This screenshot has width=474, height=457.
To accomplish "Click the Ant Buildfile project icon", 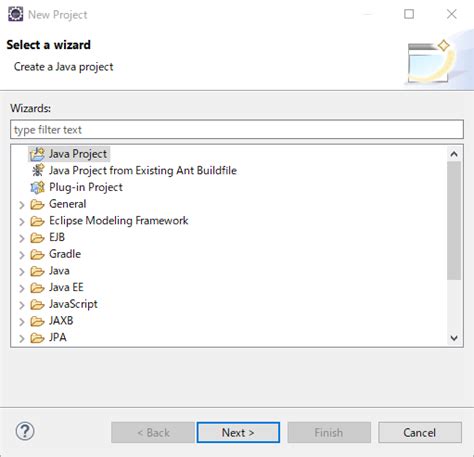I will (37, 170).
